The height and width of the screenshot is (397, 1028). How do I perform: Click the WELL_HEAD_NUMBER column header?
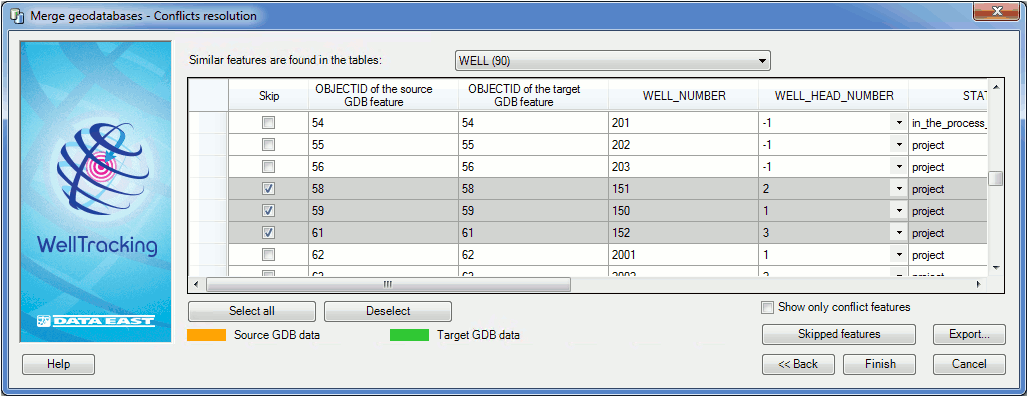click(833, 96)
